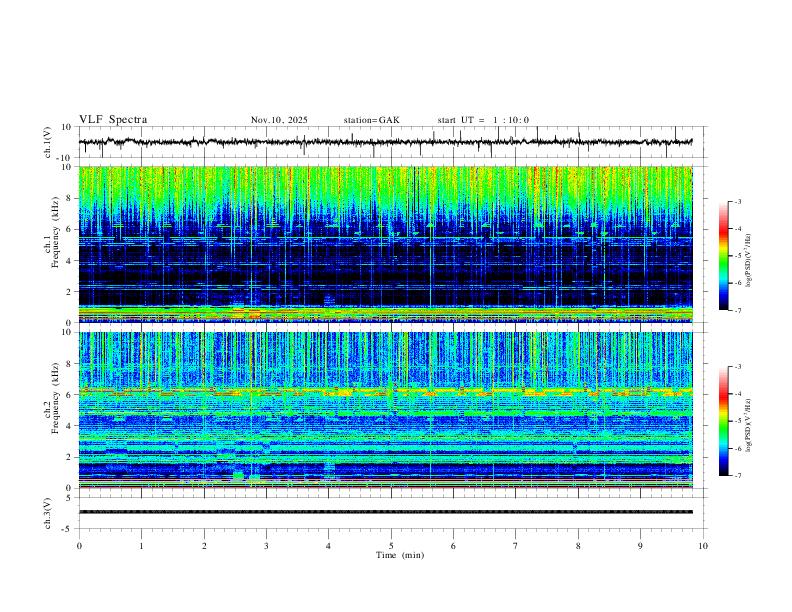This screenshot has width=792, height=612.
Task: Click the "-5" tick on ch.3(V) axis
Action: coord(68,529)
